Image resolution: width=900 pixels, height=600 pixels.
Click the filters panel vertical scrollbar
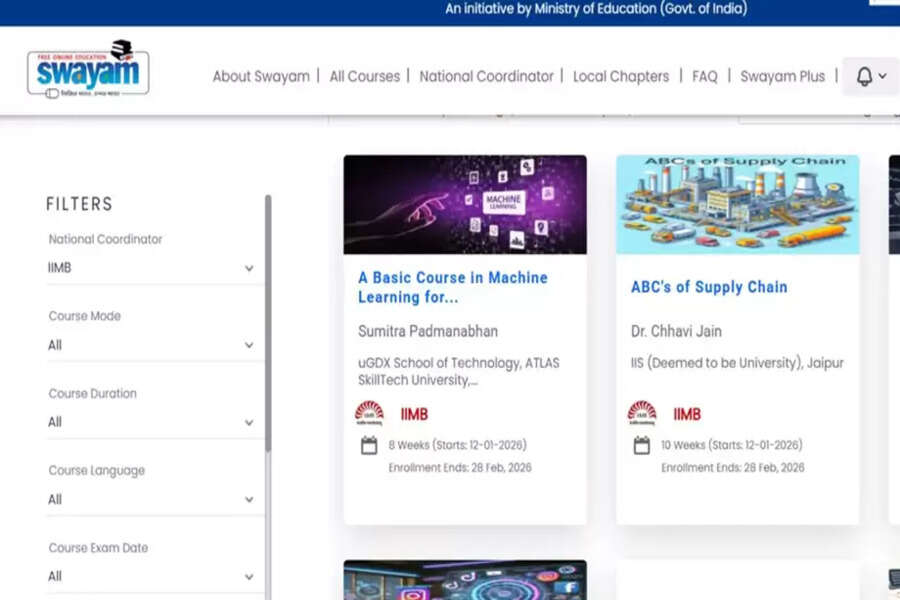pos(268,330)
